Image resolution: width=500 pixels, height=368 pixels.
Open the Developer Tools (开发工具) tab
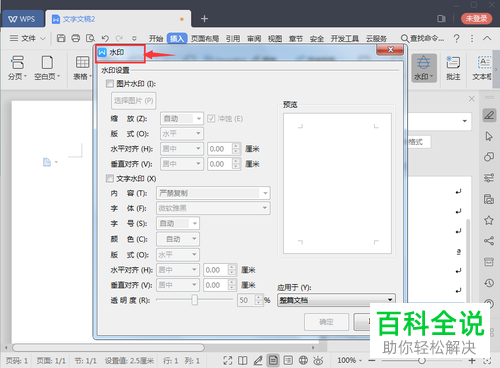(345, 39)
